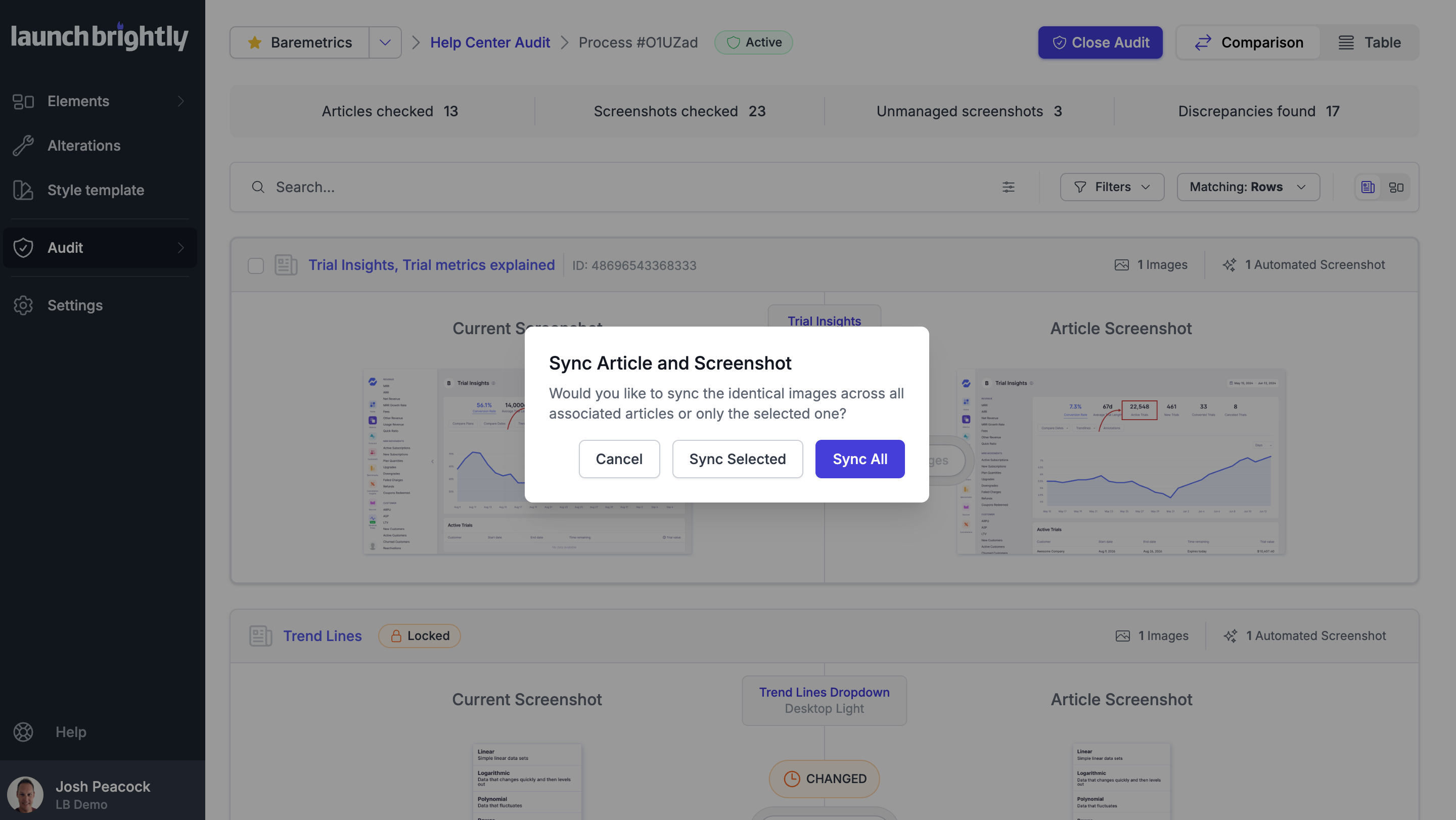Cancel the sync dialog

tap(619, 459)
